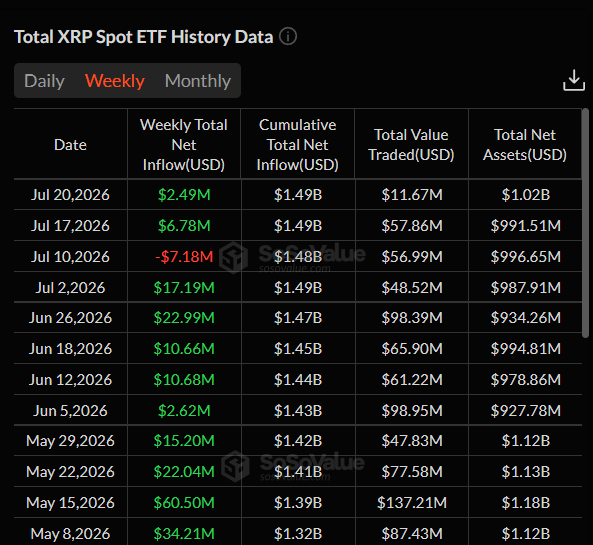Click the $1.44B cumulative inflow value

pyautogui.click(x=298, y=380)
